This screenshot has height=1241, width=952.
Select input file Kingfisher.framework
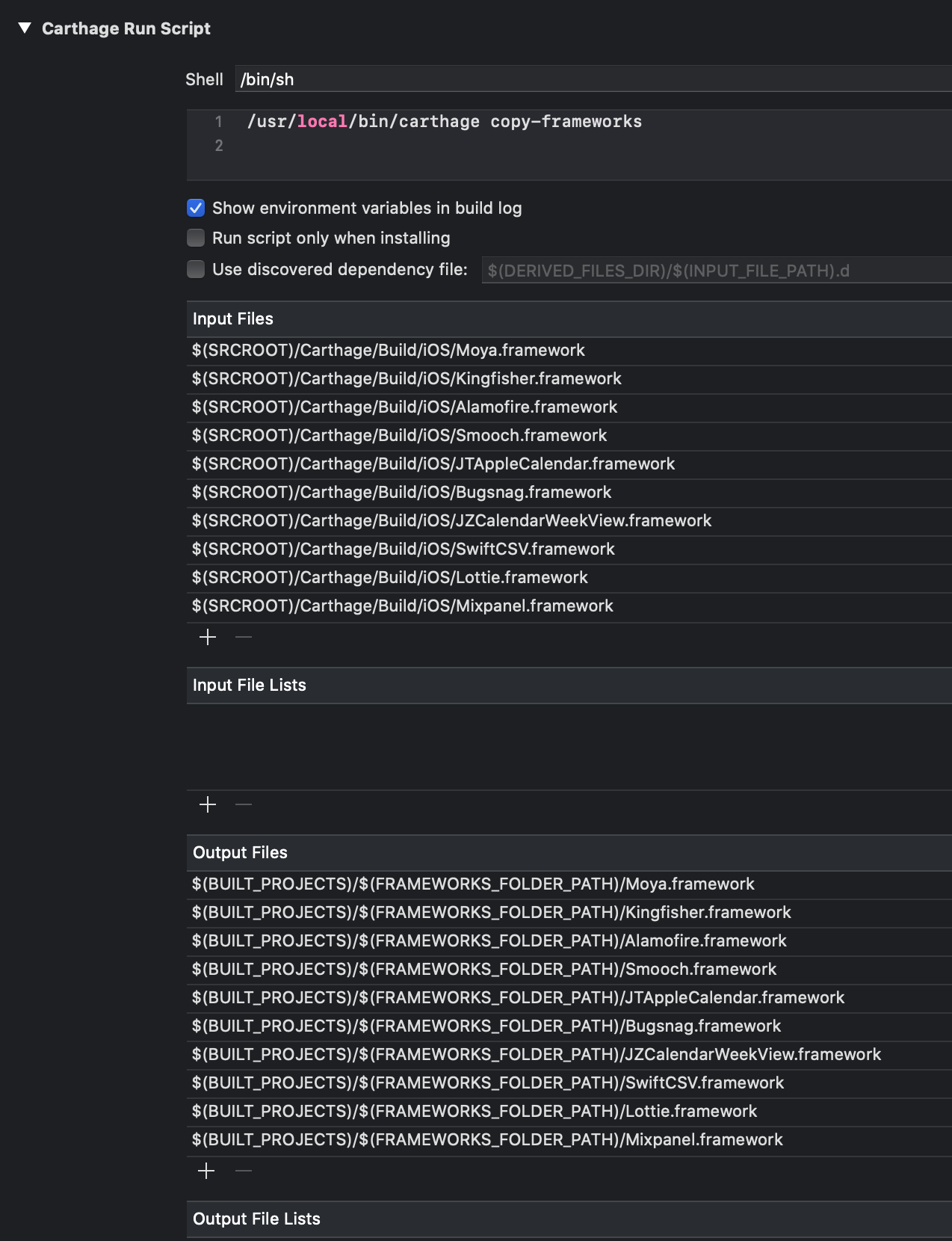[x=569, y=379]
